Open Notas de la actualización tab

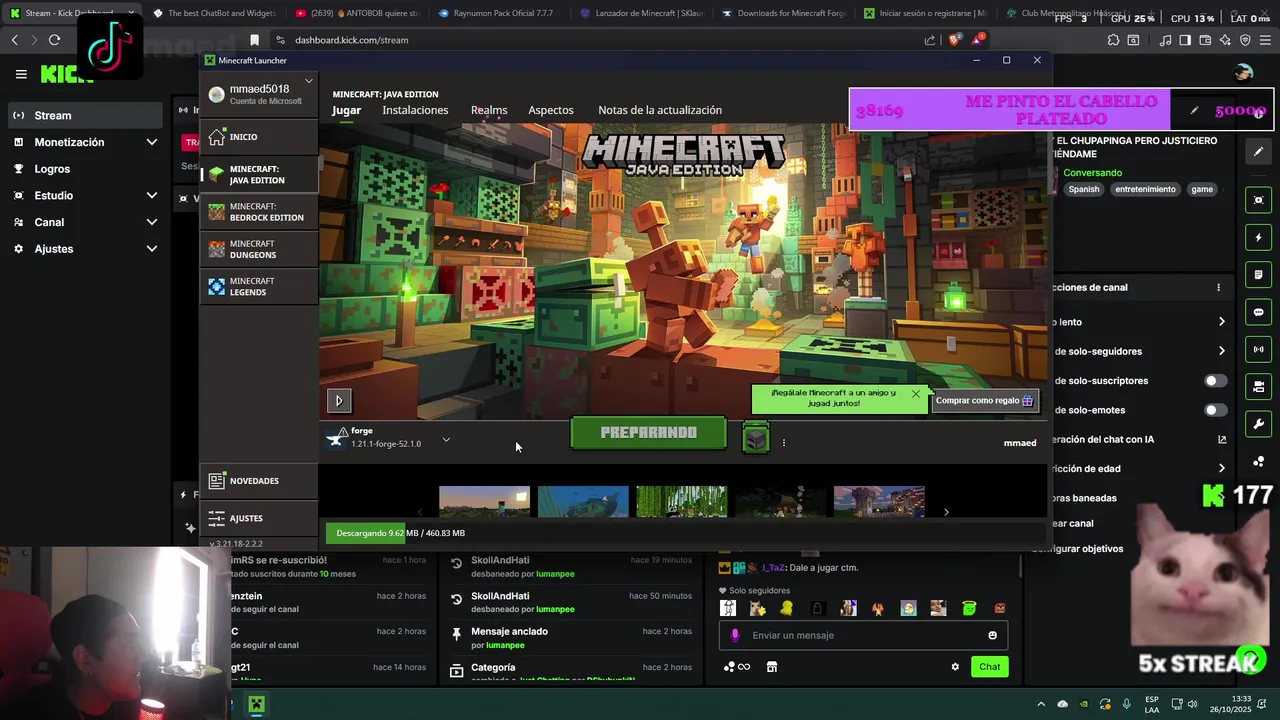coord(660,110)
